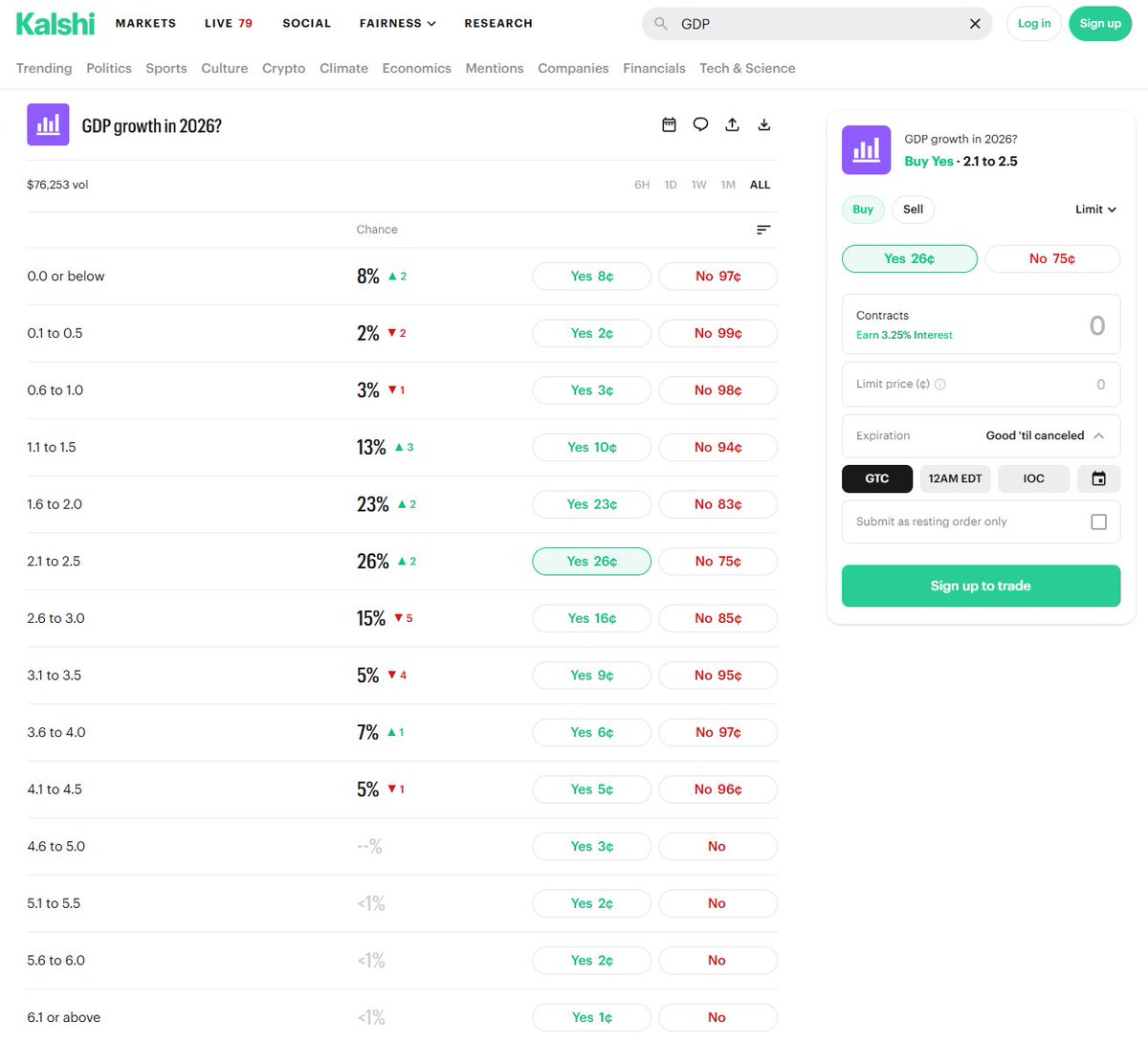Open the expiration date picker calendar icon
1148x1043 pixels.
(1098, 478)
